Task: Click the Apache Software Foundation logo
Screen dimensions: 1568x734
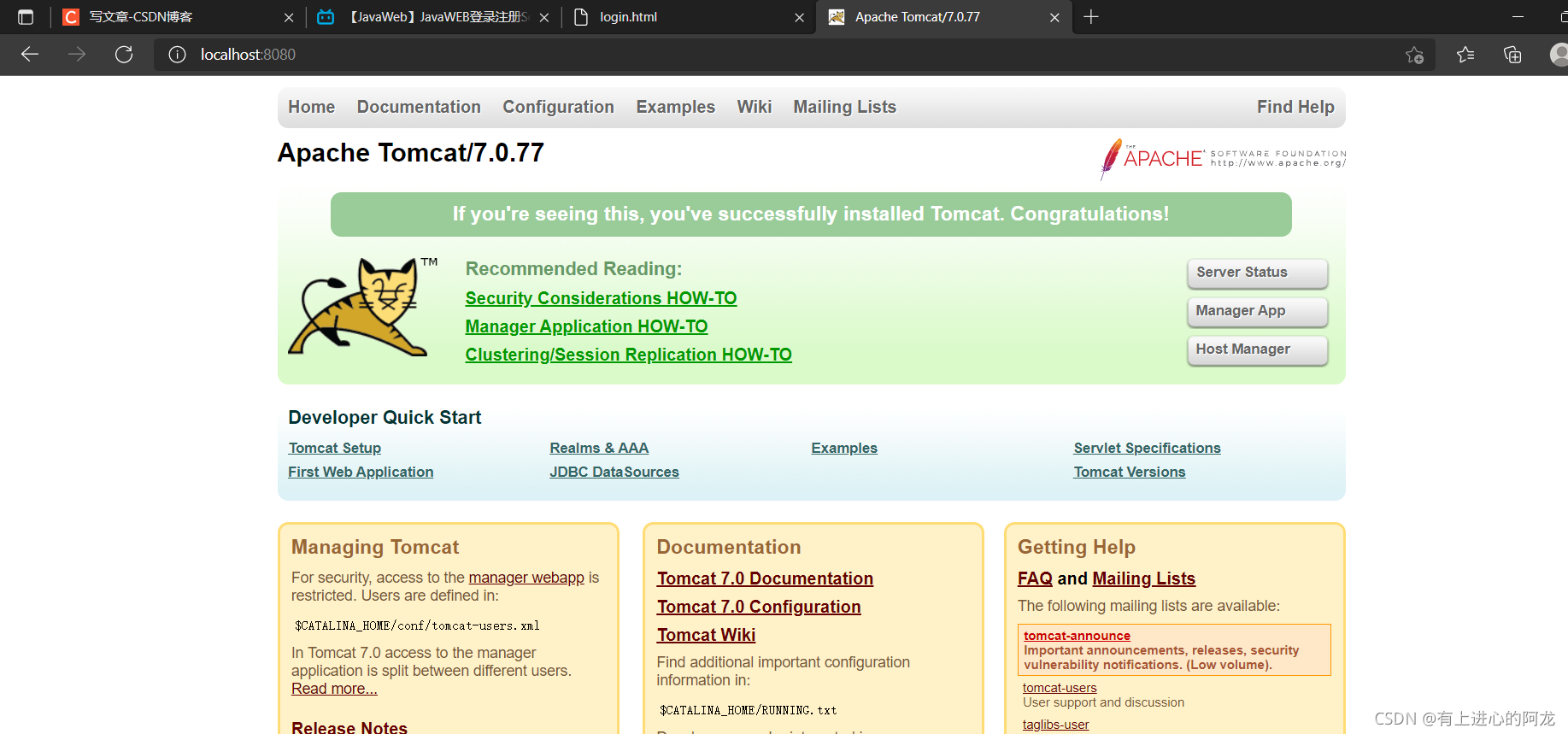Action: 1223,158
